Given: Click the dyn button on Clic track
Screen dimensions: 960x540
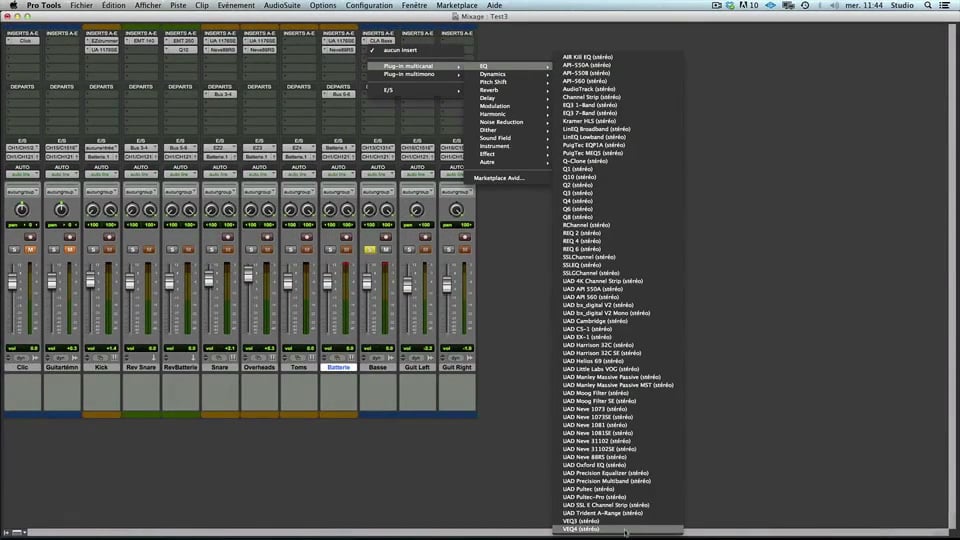Looking at the screenshot, I should [21, 358].
